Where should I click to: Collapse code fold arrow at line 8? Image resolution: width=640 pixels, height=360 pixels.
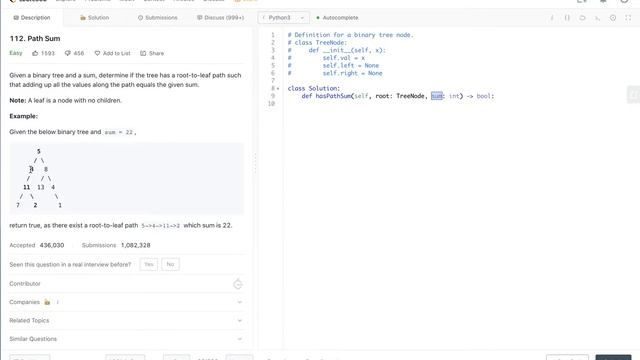click(278, 89)
